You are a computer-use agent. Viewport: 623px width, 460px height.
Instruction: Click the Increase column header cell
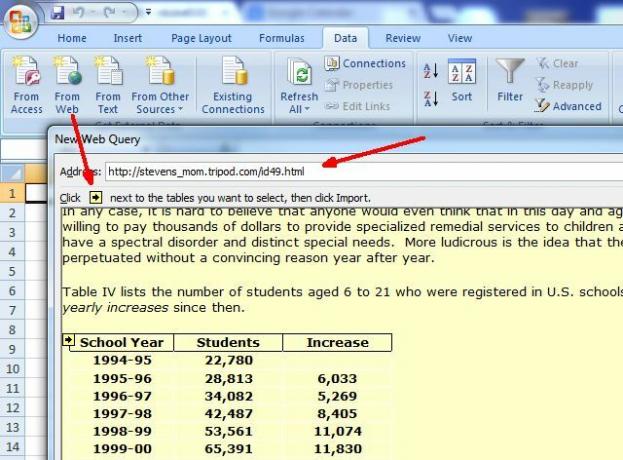coord(337,342)
